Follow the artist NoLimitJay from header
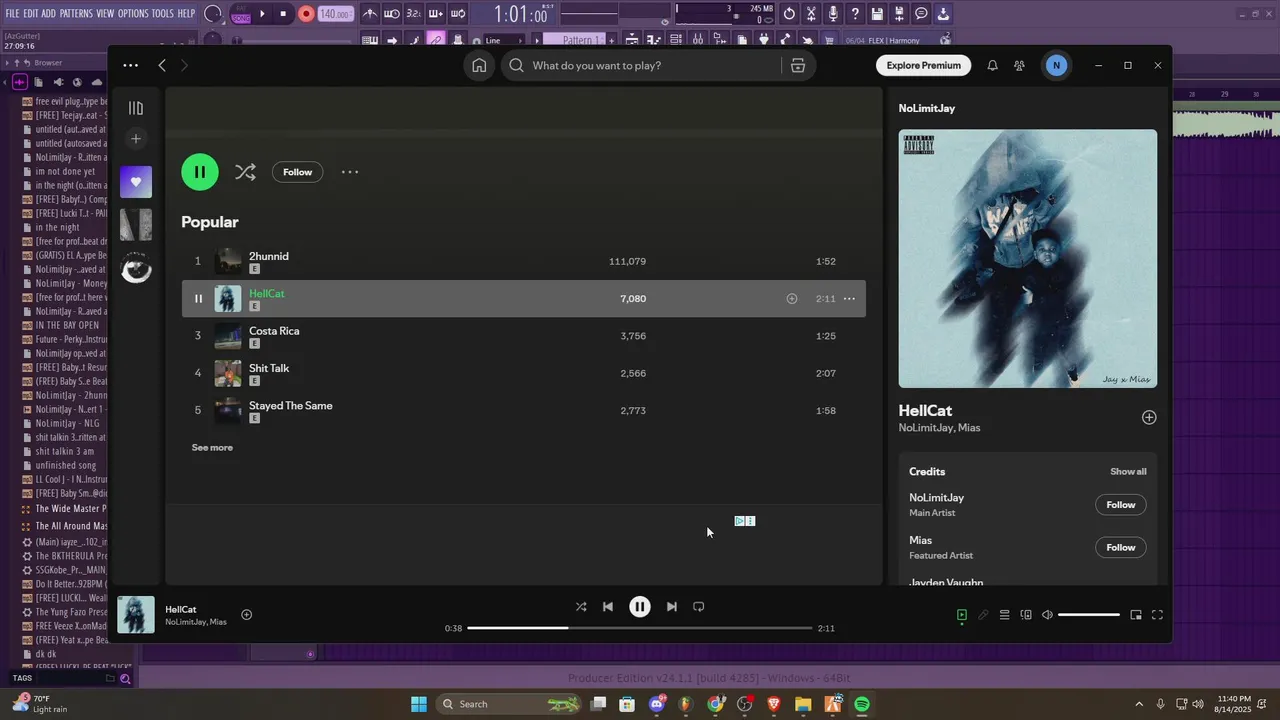Viewport: 1280px width, 720px height. [297, 172]
